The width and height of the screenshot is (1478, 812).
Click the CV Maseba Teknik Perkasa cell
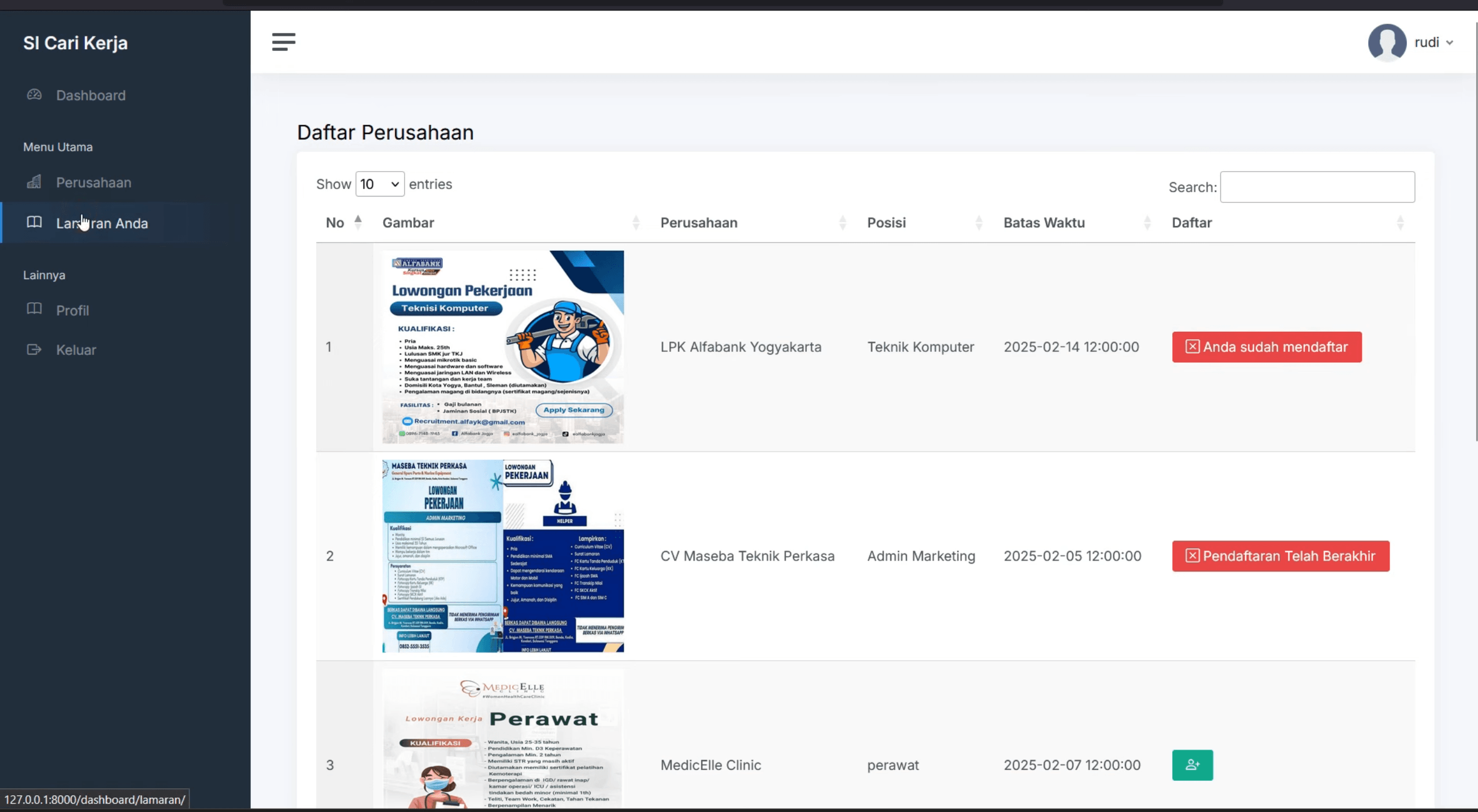tap(747, 556)
